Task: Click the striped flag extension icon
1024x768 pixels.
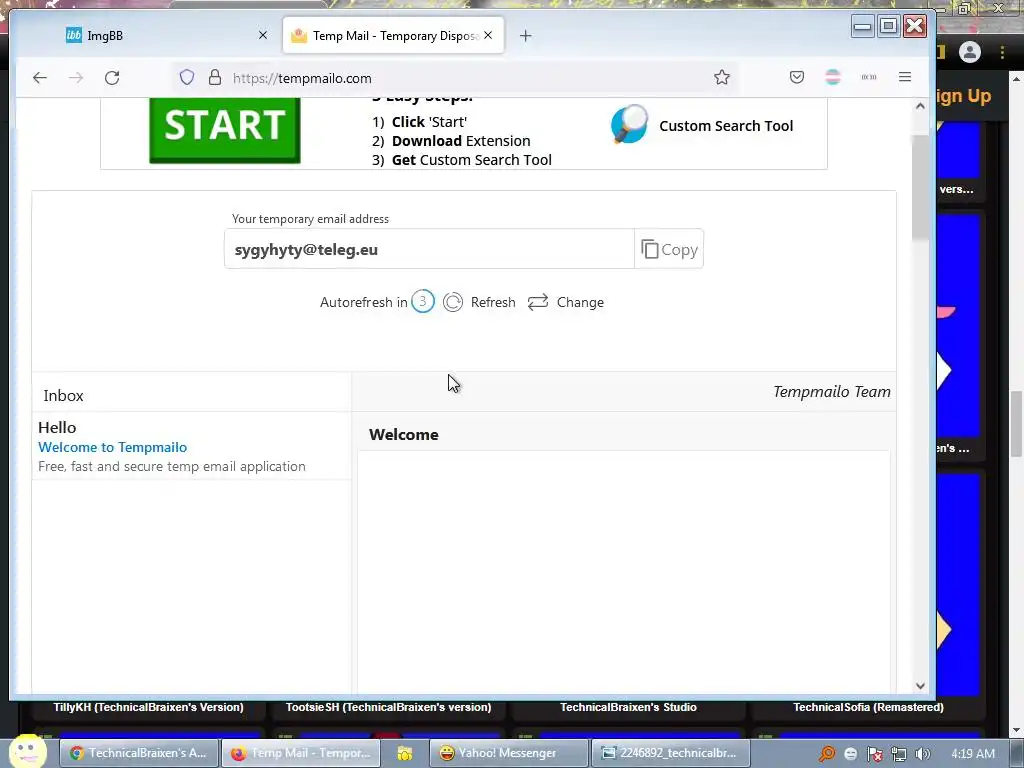Action: point(833,77)
